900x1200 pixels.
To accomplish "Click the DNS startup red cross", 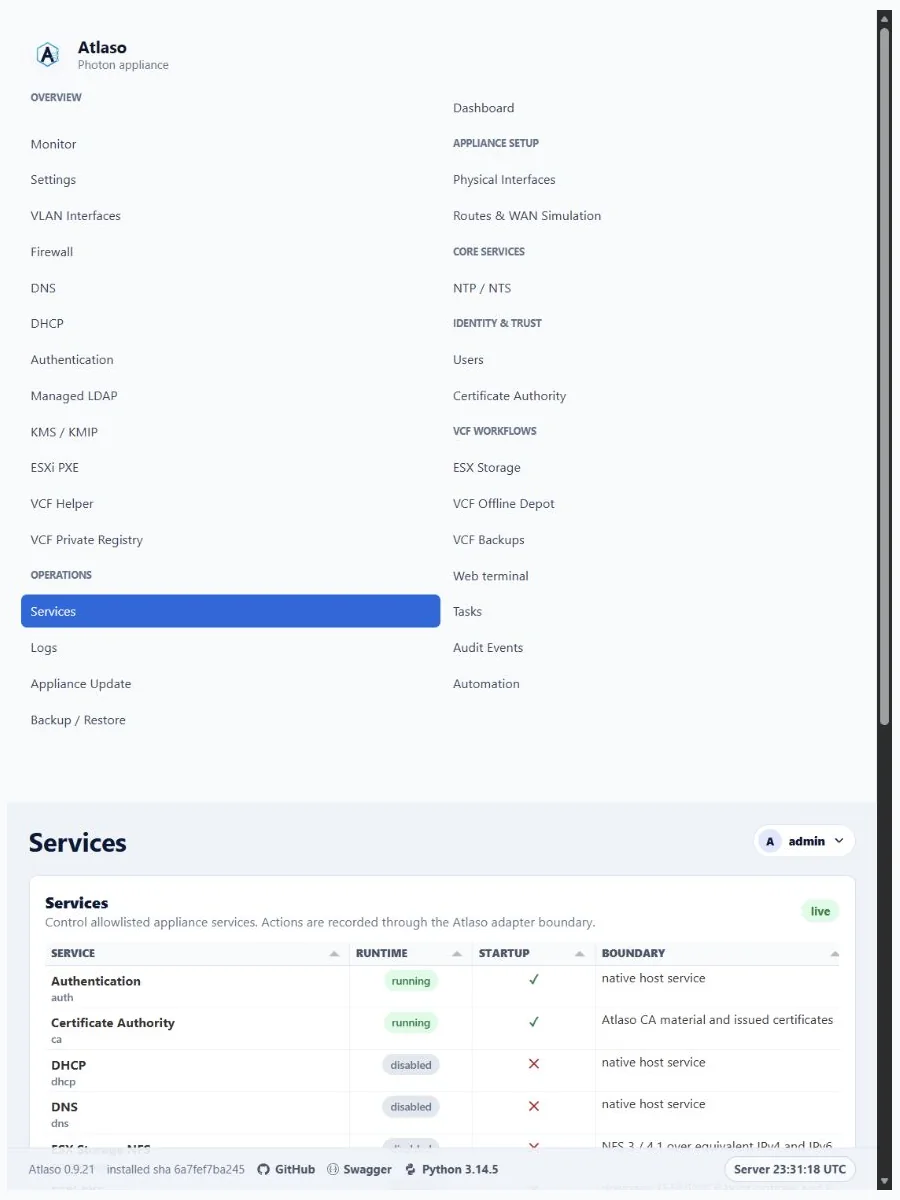I will tap(534, 1106).
